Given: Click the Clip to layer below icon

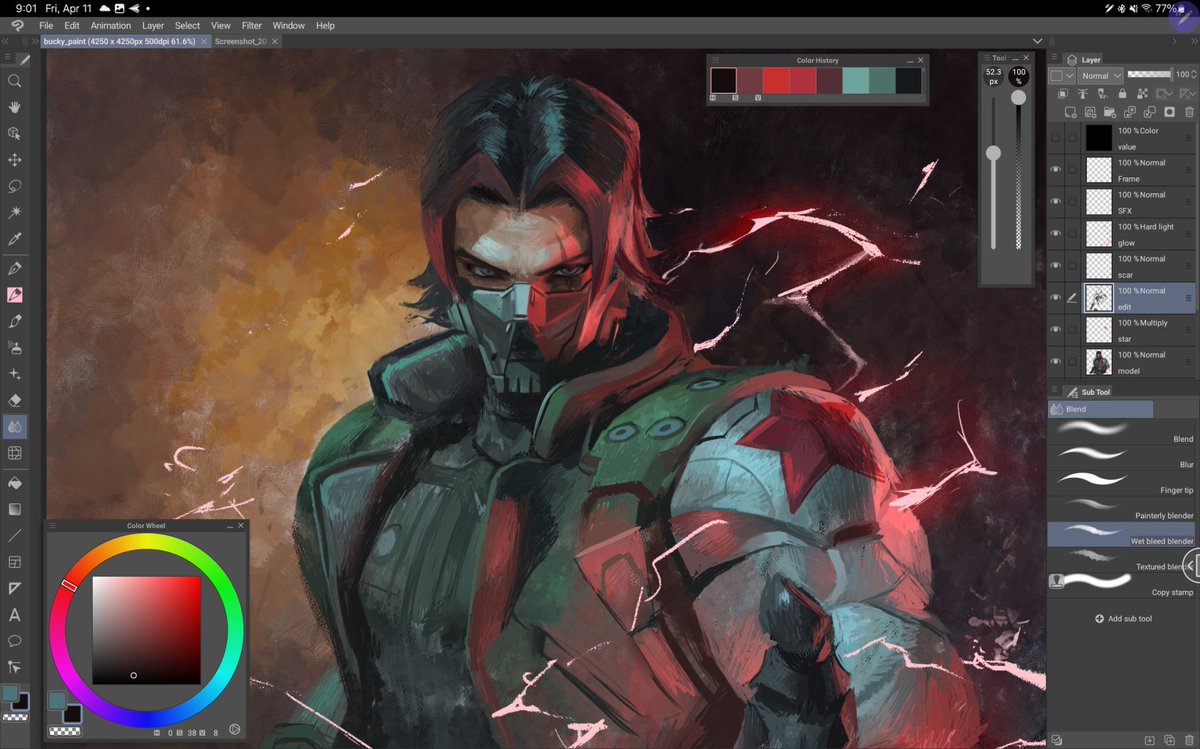Looking at the screenshot, I should pos(1061,93).
